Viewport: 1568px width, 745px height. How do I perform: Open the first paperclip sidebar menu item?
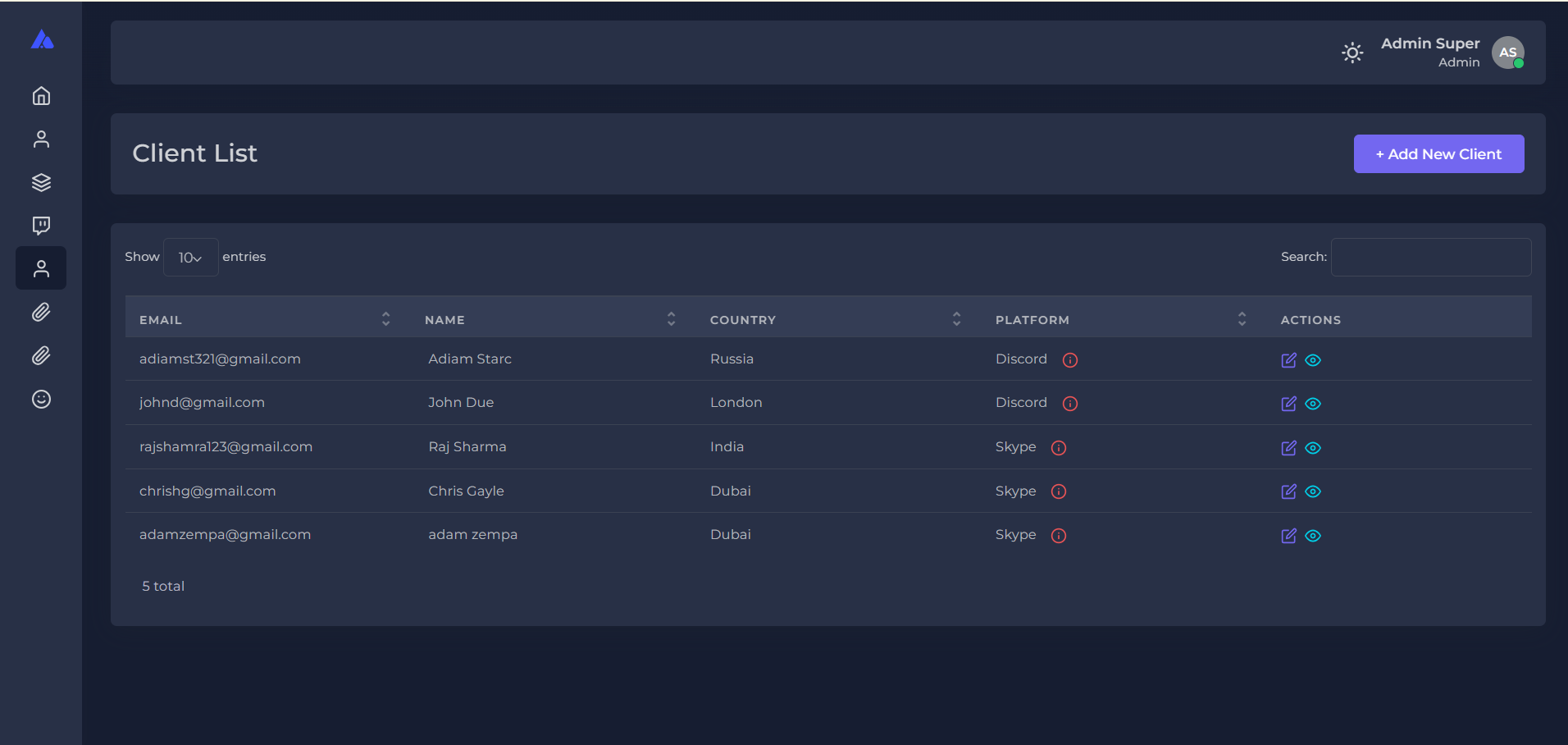(41, 313)
